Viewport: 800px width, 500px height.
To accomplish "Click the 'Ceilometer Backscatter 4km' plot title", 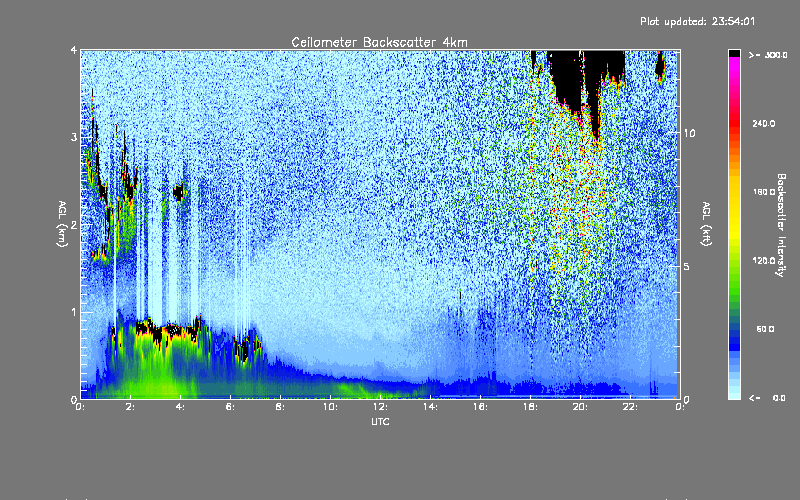I will 379,42.
